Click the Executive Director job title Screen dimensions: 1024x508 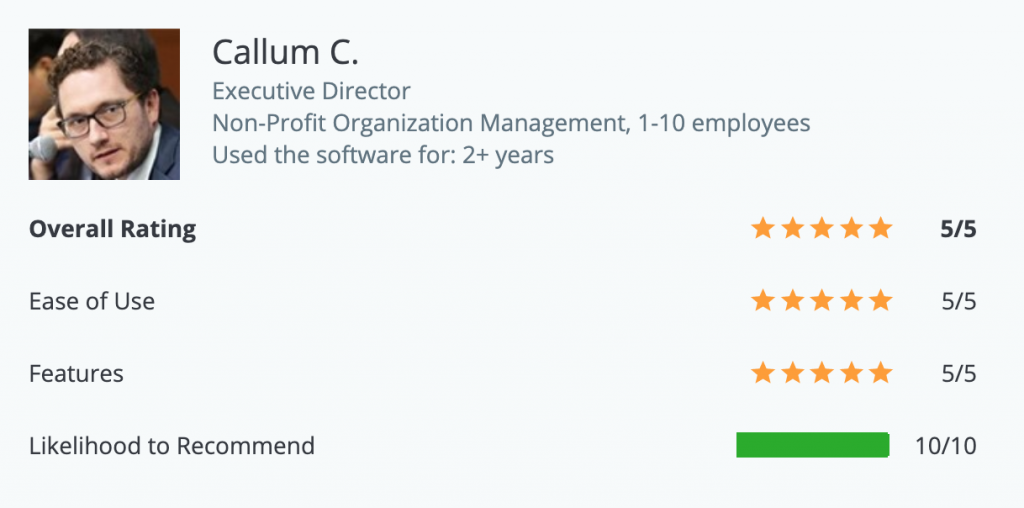coord(312,91)
